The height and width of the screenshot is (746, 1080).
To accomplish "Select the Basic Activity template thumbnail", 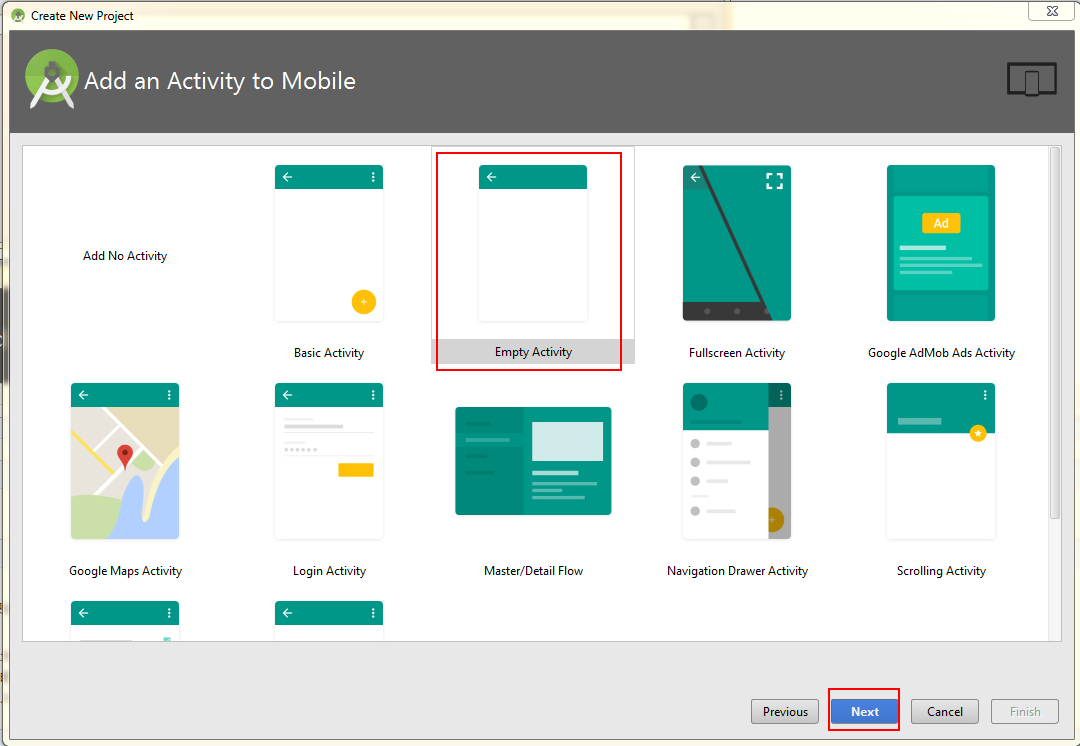I will (x=329, y=243).
